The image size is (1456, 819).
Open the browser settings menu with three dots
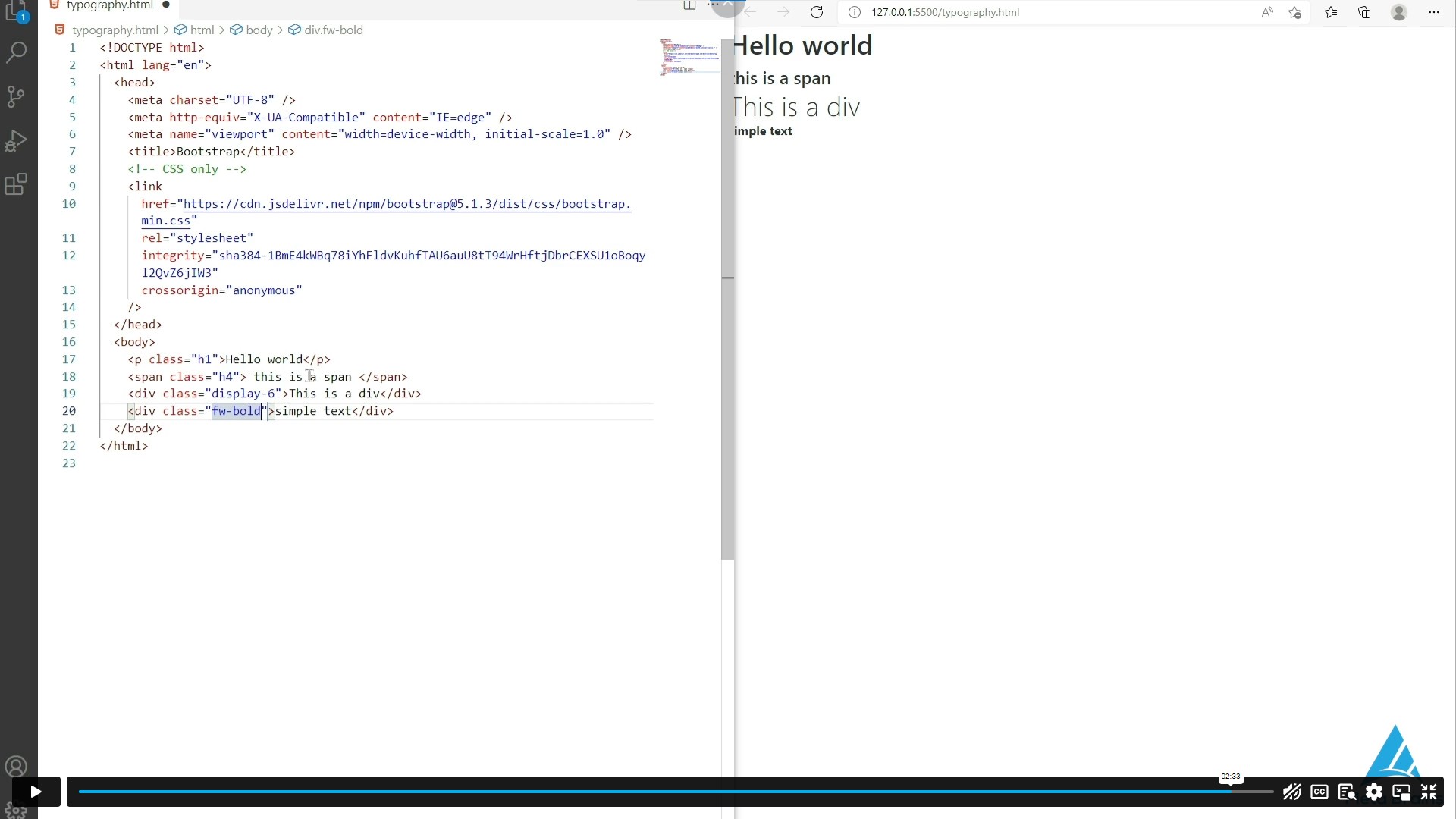(x=1433, y=12)
